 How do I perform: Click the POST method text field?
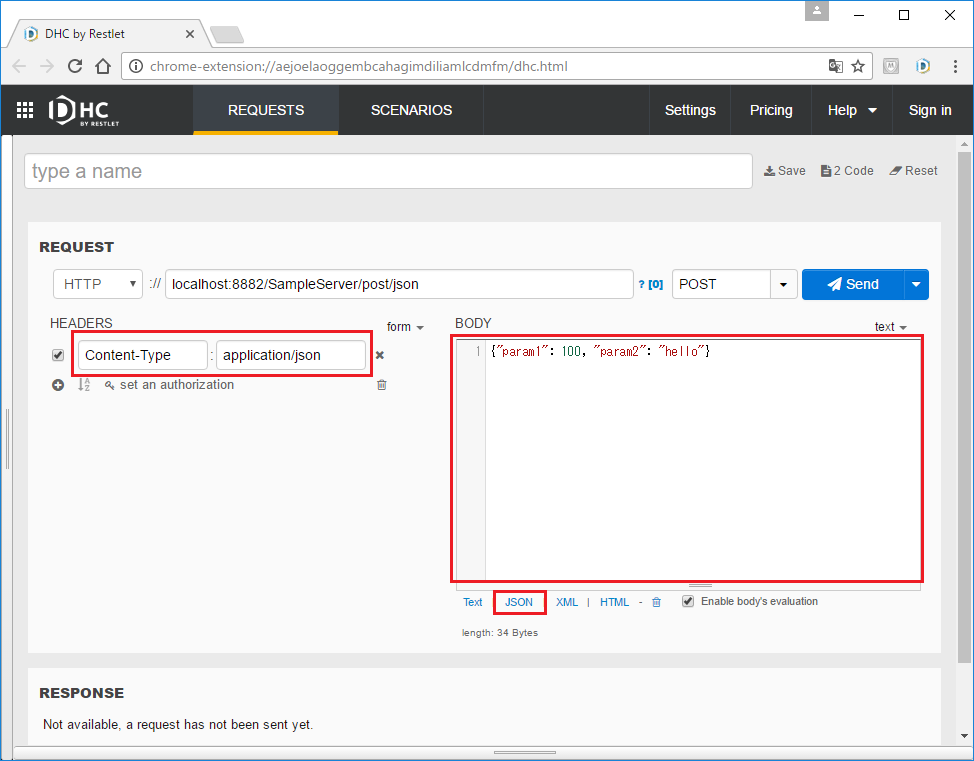pyautogui.click(x=721, y=284)
